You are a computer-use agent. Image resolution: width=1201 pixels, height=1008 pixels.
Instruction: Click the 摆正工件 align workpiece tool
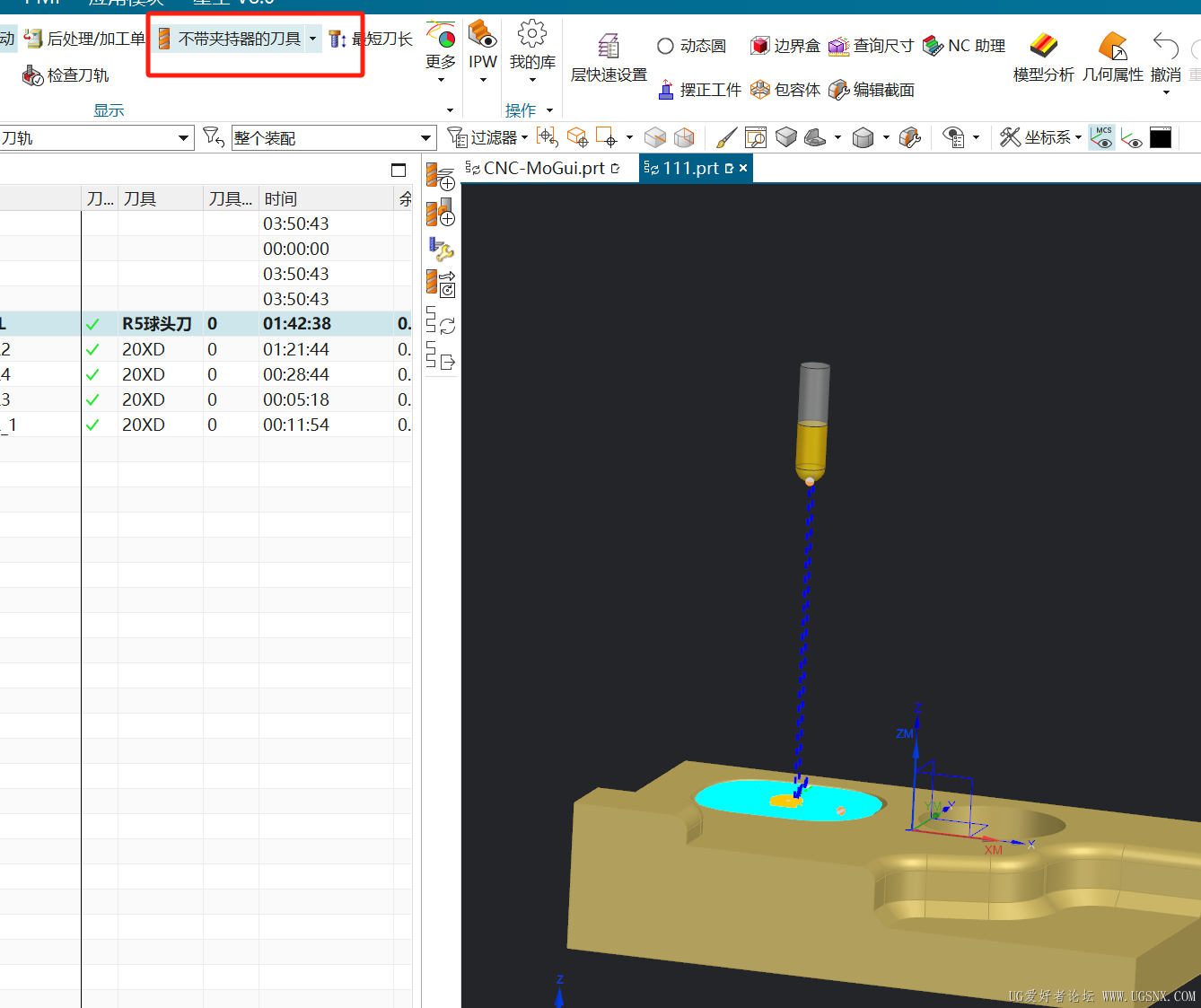pyautogui.click(x=699, y=90)
